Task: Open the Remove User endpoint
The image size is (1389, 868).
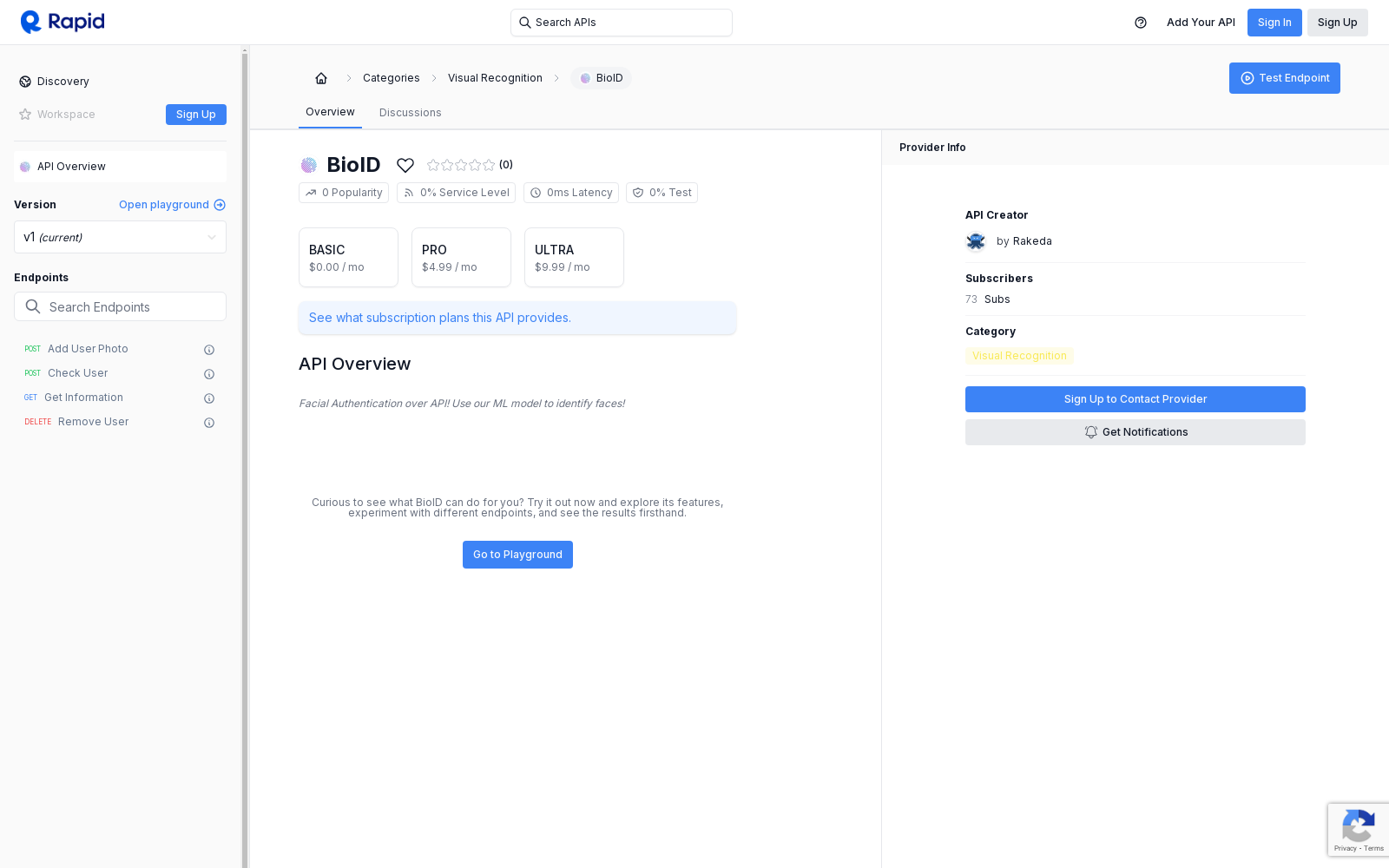Action: pos(93,422)
